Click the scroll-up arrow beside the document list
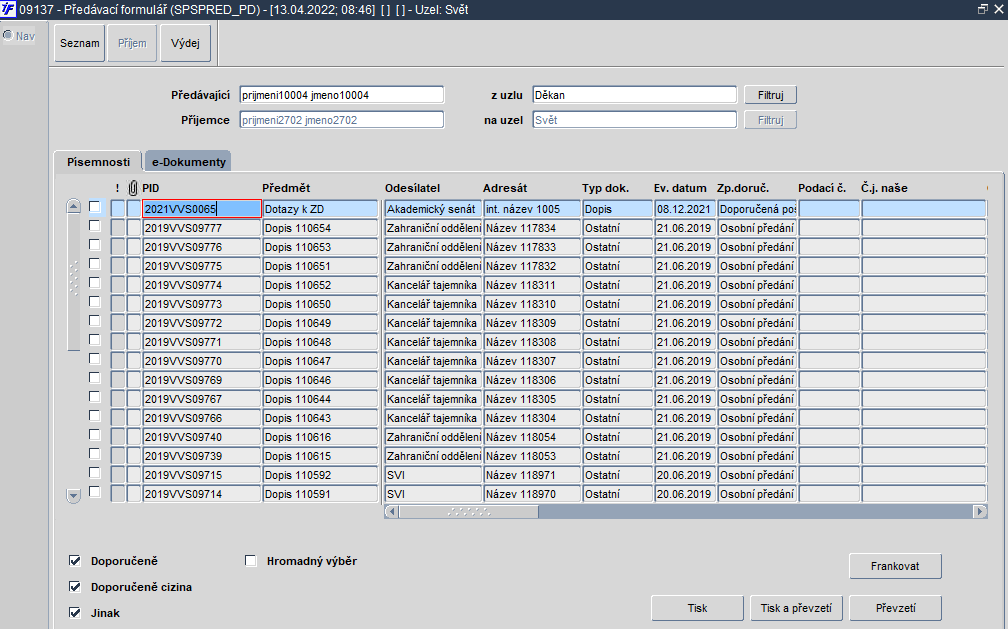 pos(73,206)
